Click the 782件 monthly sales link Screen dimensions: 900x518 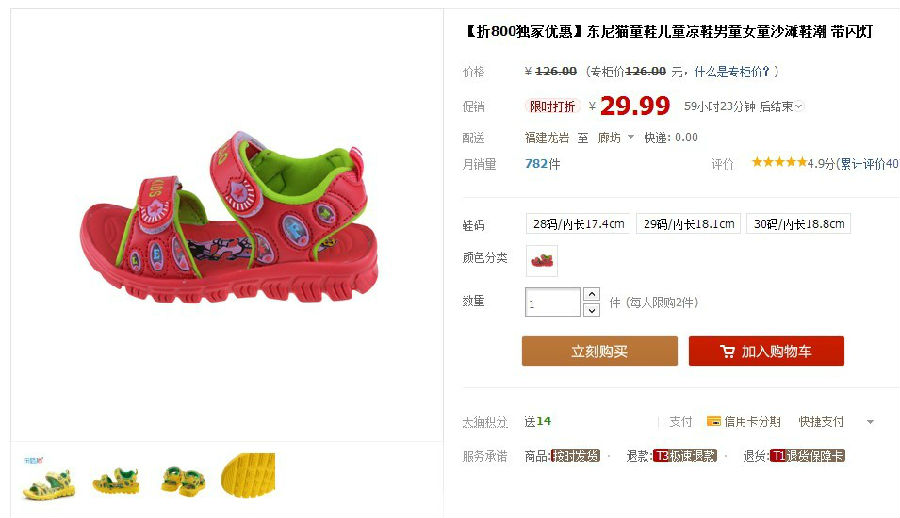click(x=542, y=164)
